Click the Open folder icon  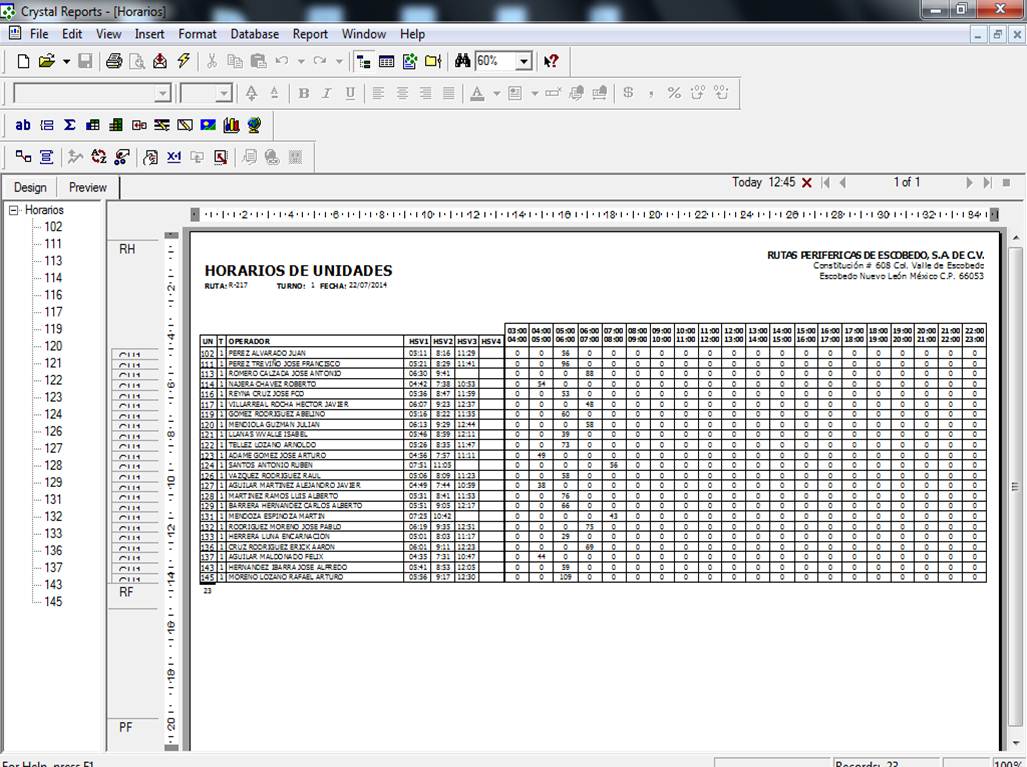pyautogui.click(x=46, y=62)
